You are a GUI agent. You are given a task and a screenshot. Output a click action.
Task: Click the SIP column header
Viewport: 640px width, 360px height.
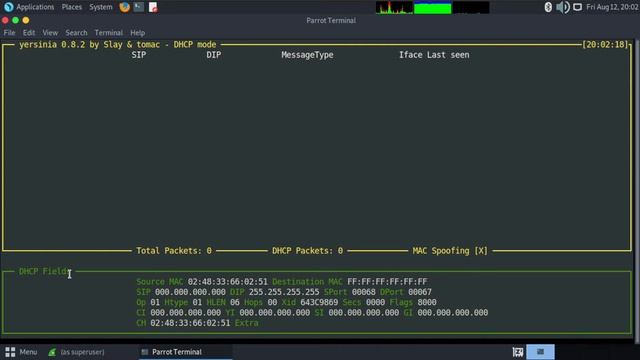tap(139, 55)
